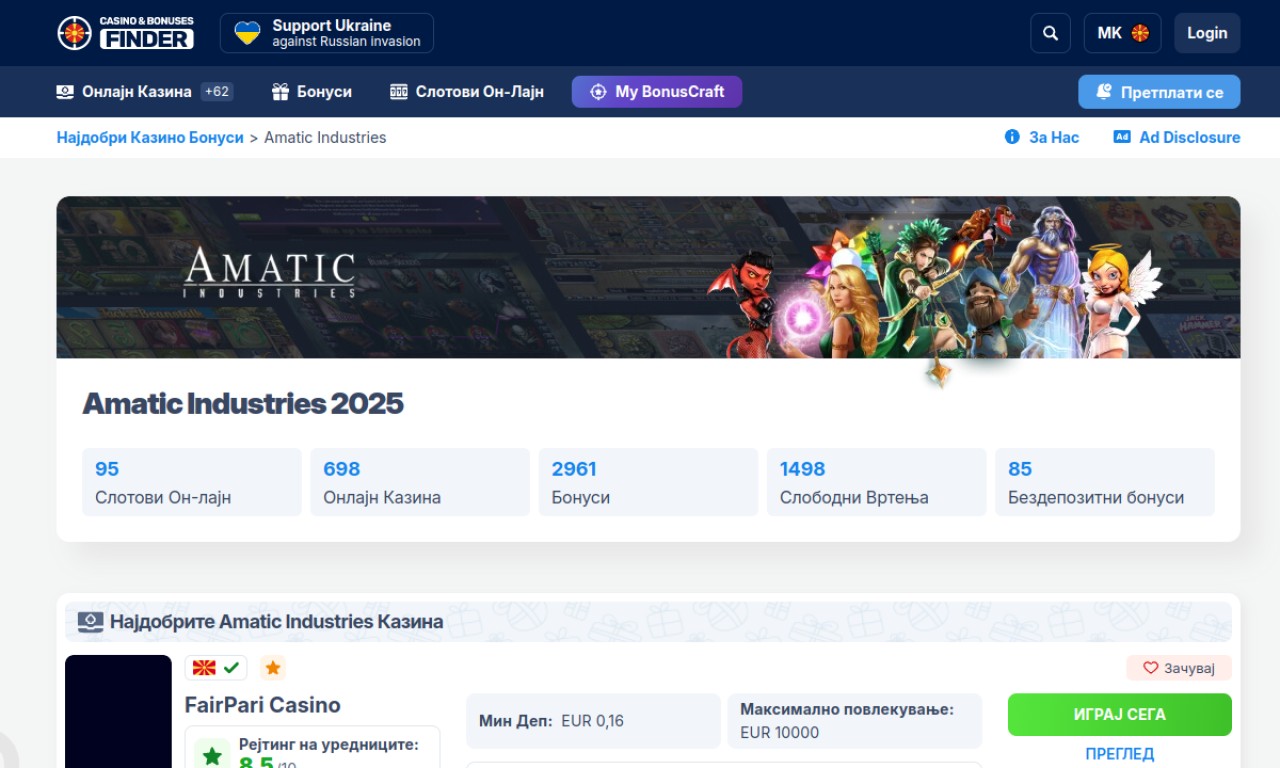Image resolution: width=1280 pixels, height=768 pixels.
Task: Open the За Нас link
Action: click(1042, 137)
